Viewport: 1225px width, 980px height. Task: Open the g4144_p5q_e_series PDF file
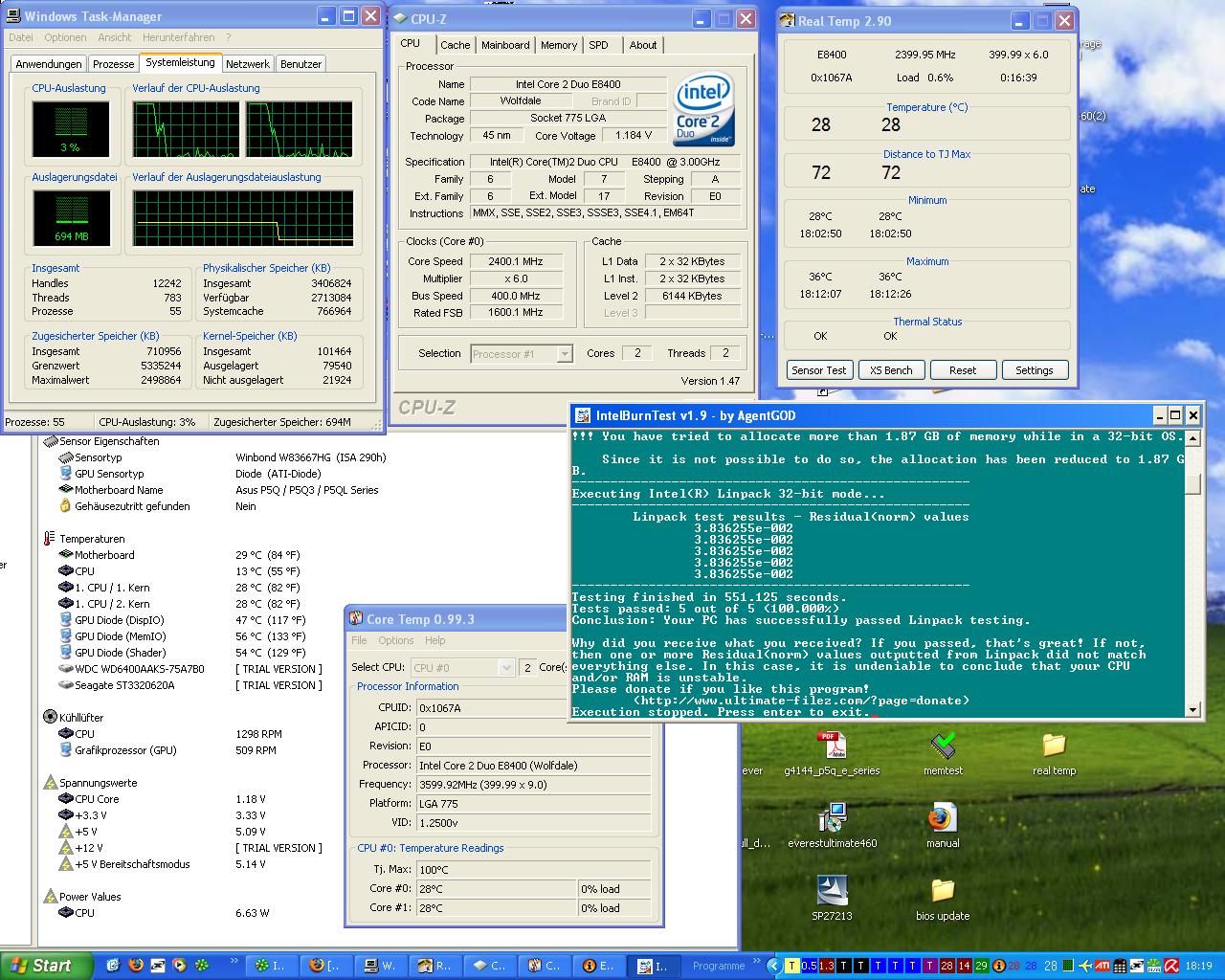[x=831, y=746]
